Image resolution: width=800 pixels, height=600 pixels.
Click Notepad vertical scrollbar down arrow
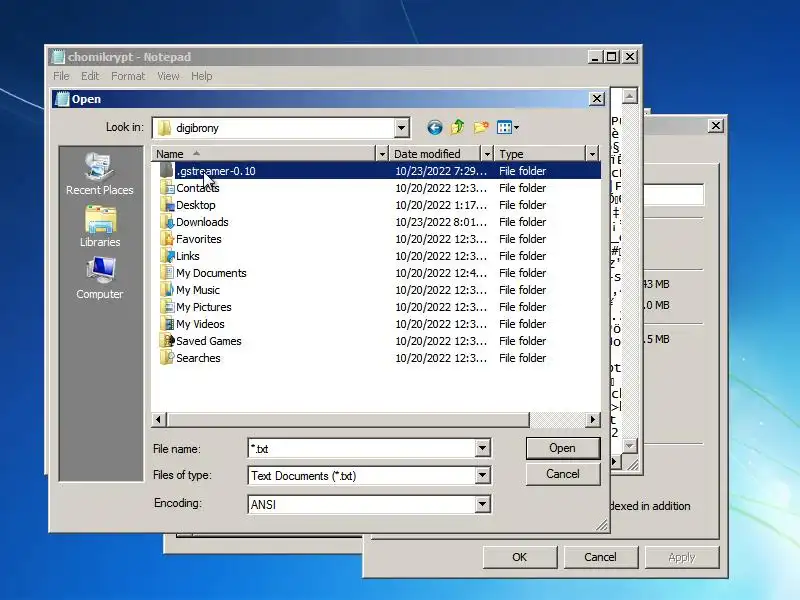pyautogui.click(x=630, y=446)
